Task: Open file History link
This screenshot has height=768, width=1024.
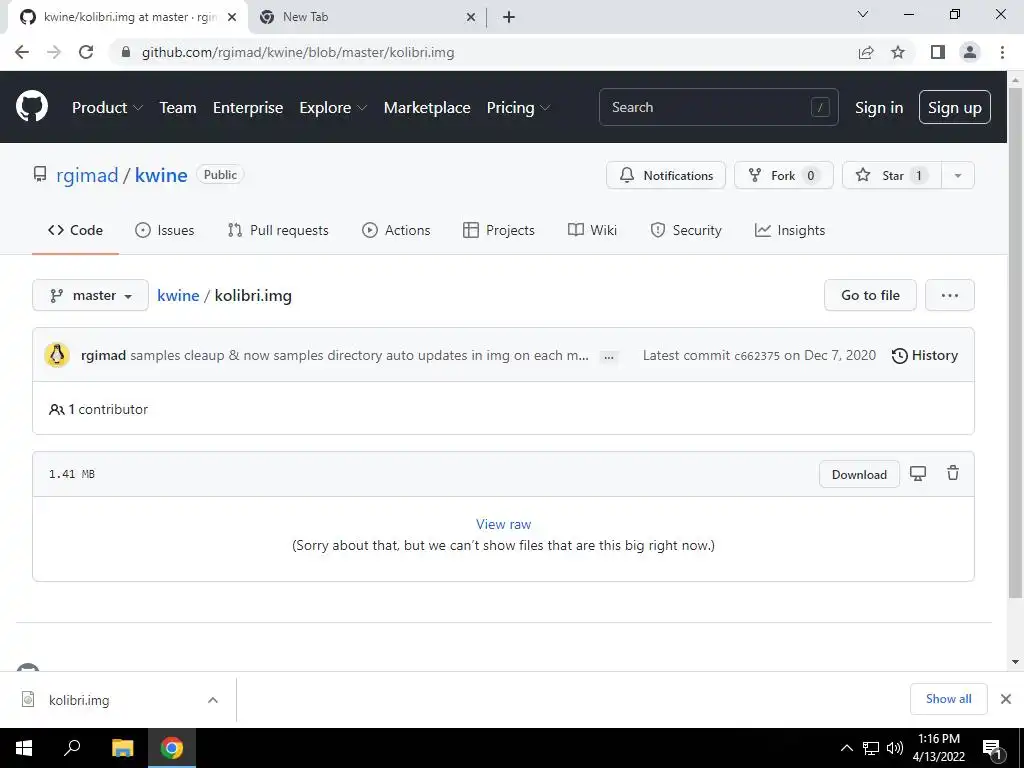Action: (x=925, y=355)
